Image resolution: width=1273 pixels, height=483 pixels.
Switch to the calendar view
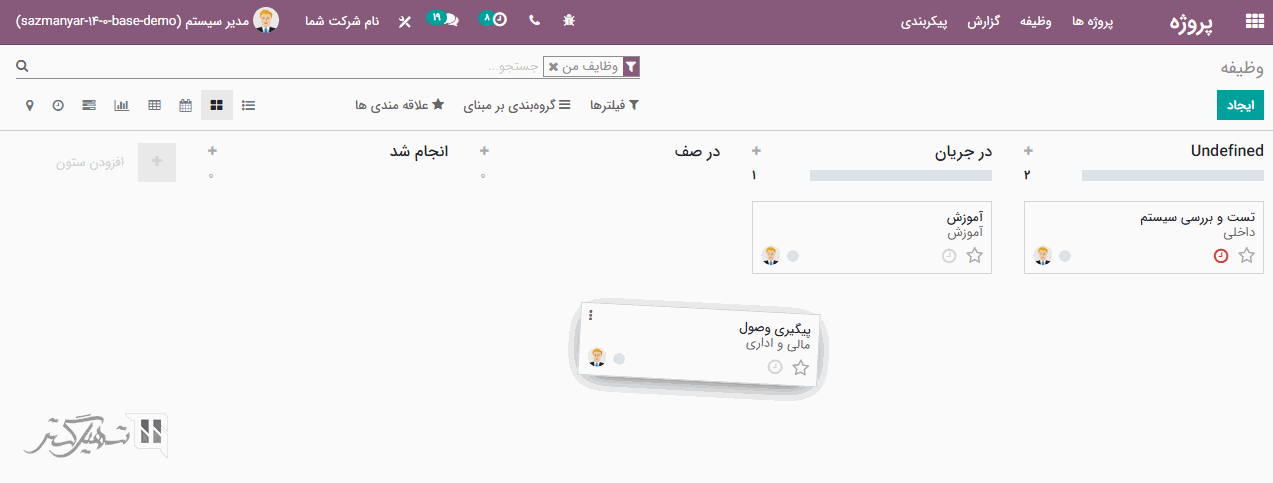[185, 105]
